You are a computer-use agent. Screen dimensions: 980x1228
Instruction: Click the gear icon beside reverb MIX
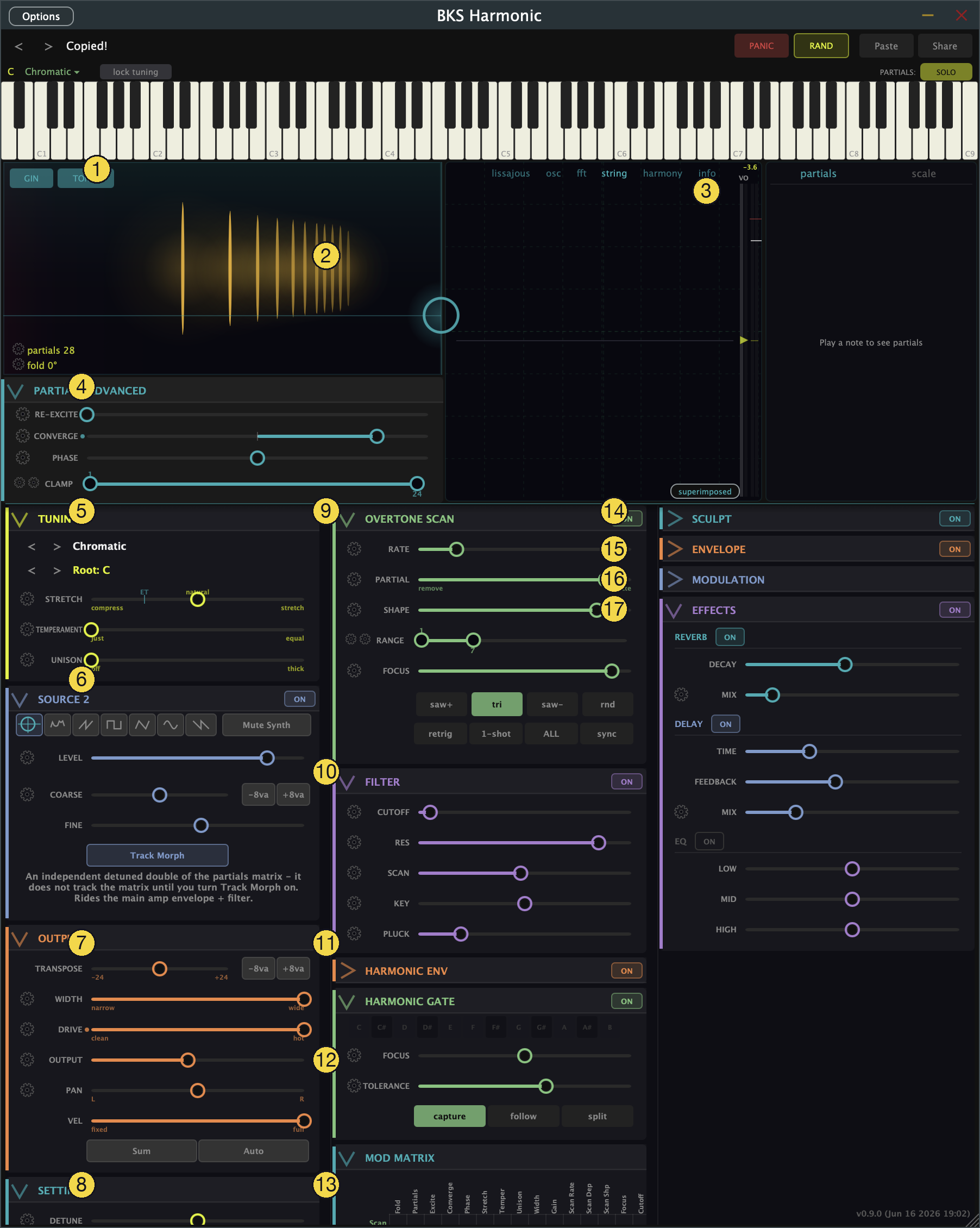coord(681,694)
